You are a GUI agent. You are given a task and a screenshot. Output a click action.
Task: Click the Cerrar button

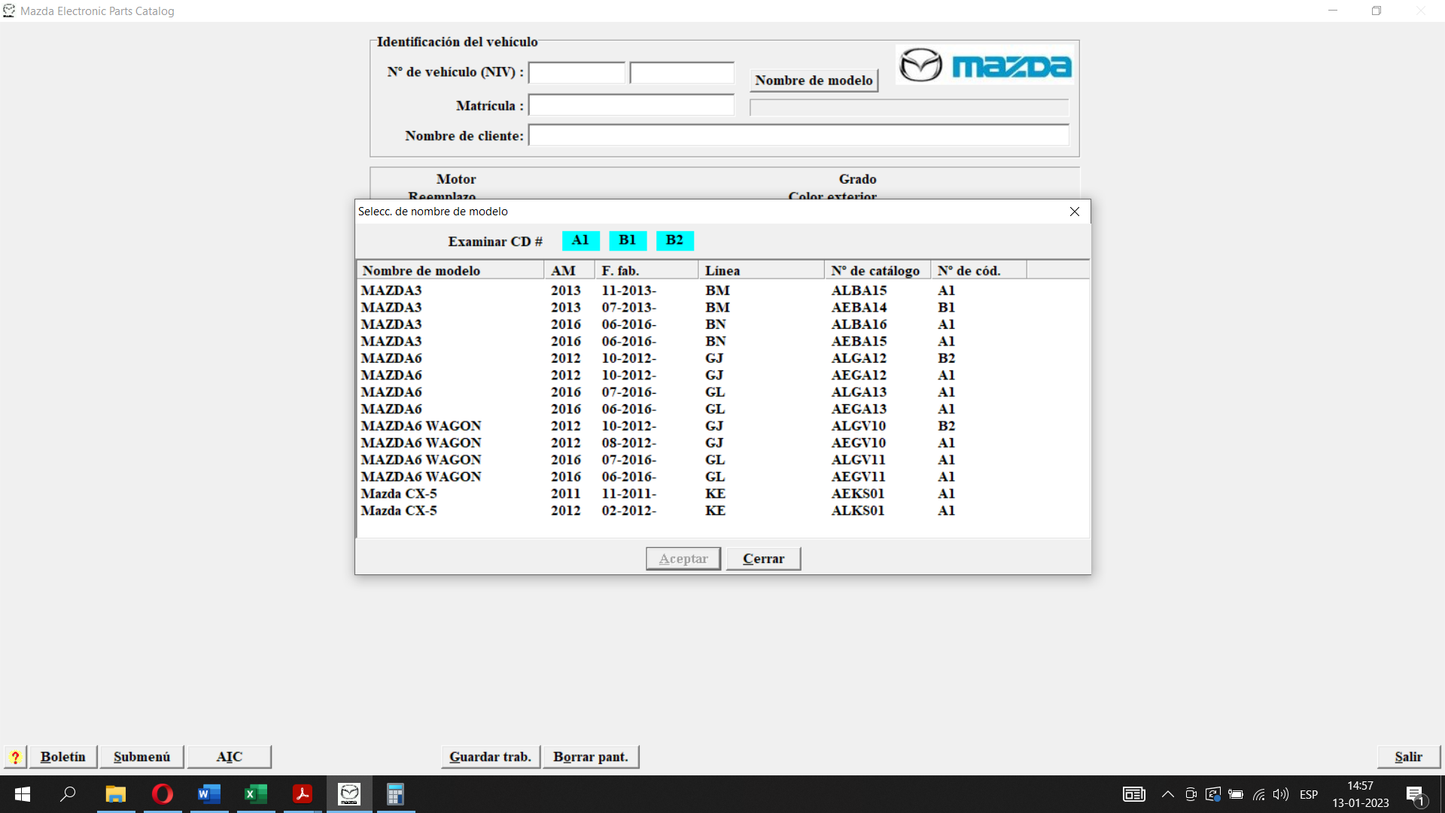(763, 559)
